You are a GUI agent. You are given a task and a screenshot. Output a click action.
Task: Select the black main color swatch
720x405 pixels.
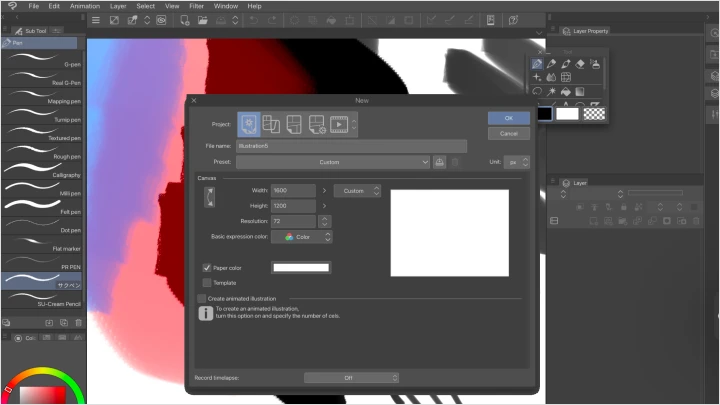[545, 114]
